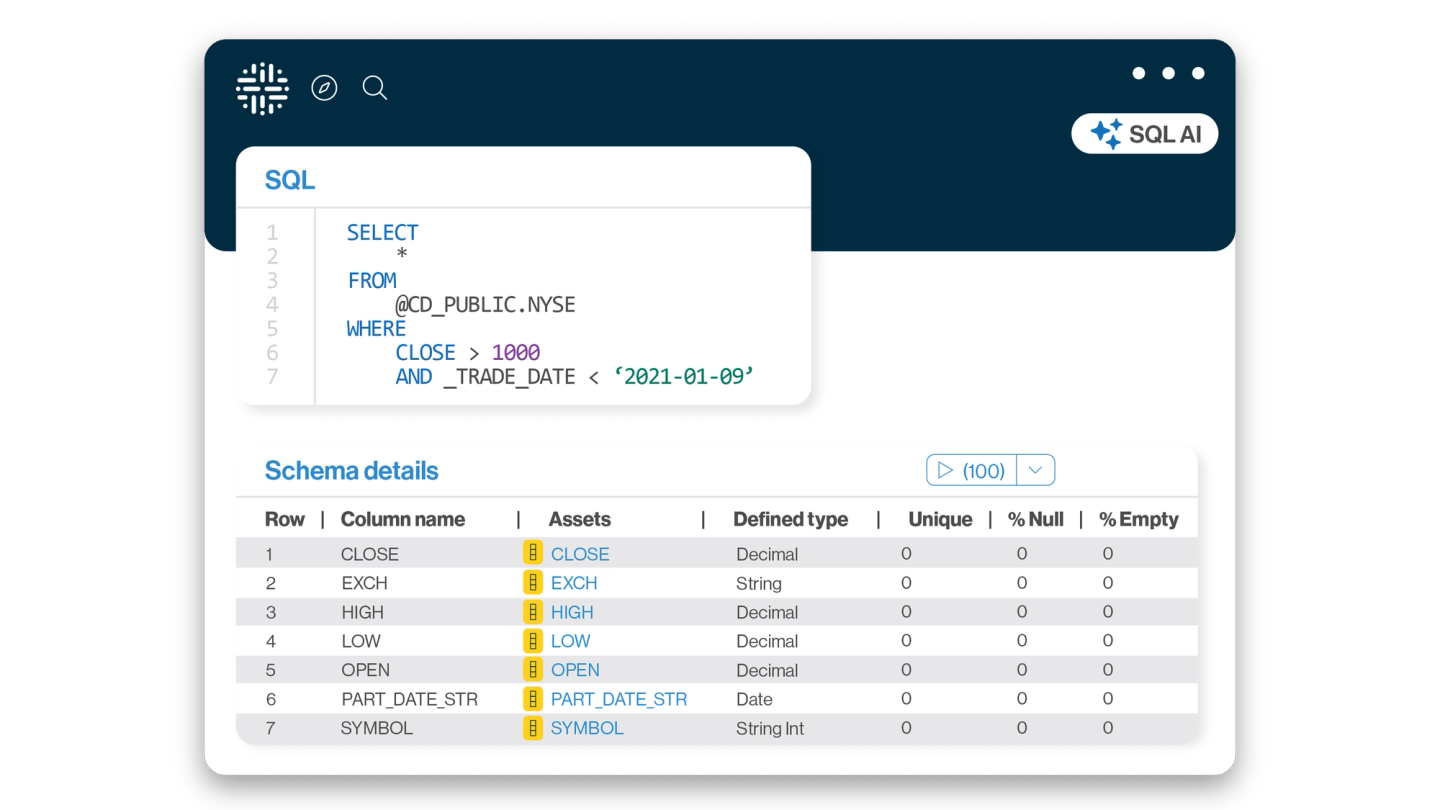1440x810 pixels.
Task: Click the asset icon beside PART_DATE_STR column
Action: tap(533, 698)
